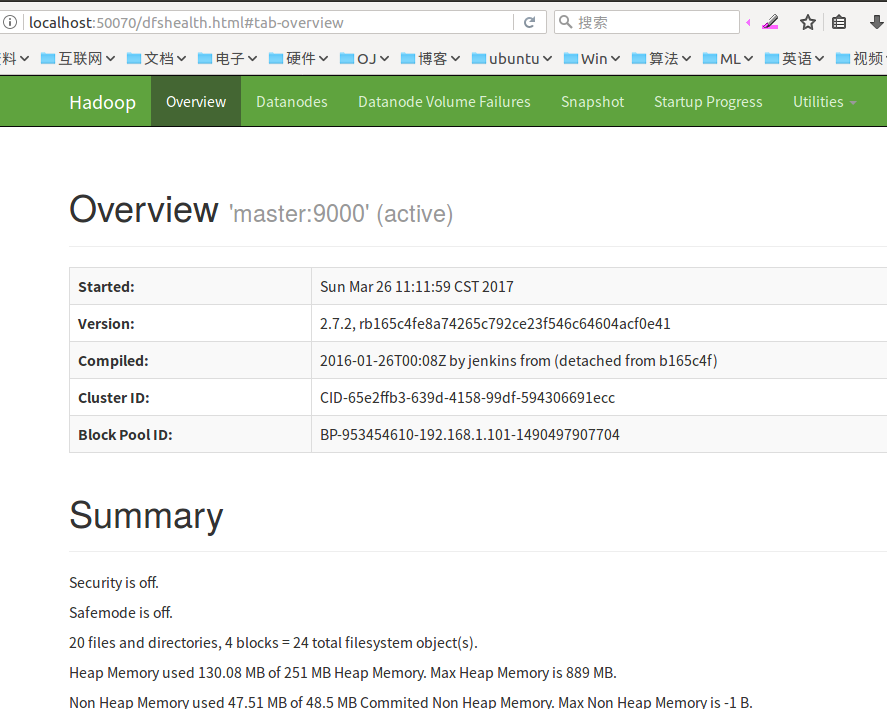Click the 'Cluster ID:' label cell

pos(190,398)
